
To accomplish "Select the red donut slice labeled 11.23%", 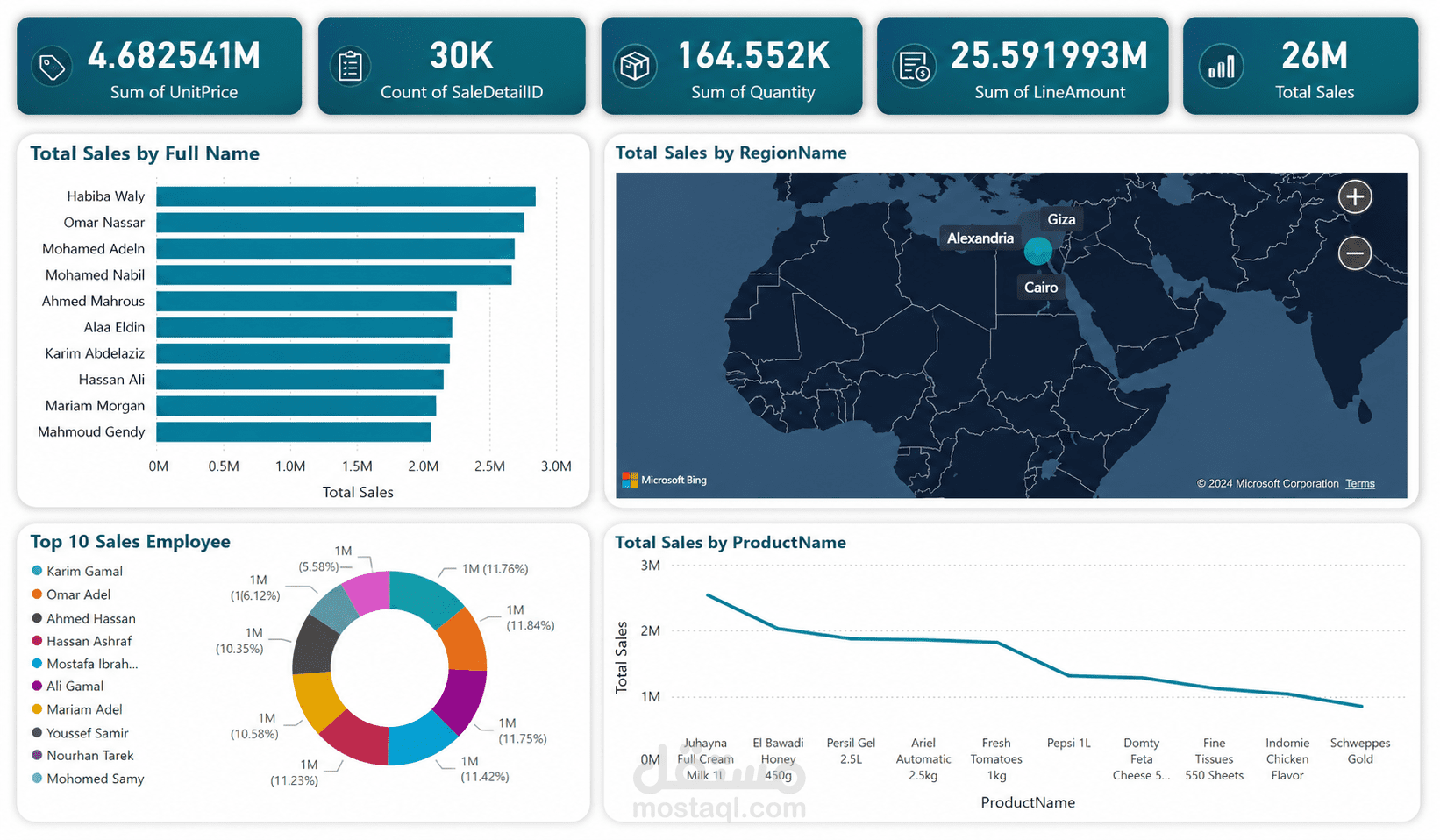I will (x=359, y=737).
